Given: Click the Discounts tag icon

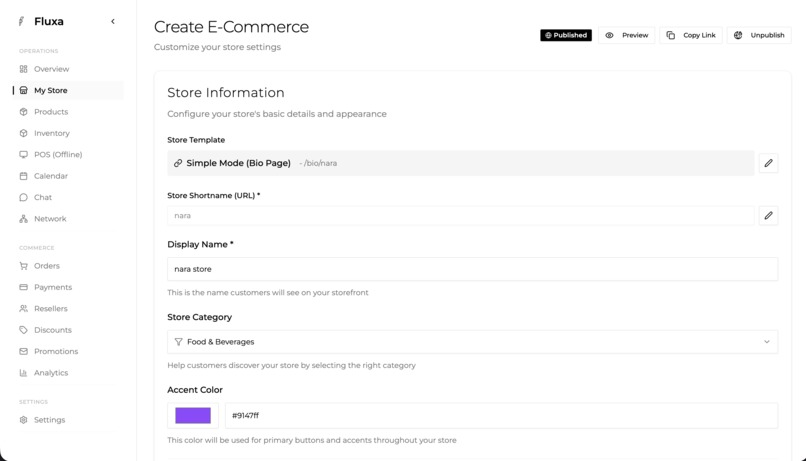Looking at the screenshot, I should (x=23, y=330).
